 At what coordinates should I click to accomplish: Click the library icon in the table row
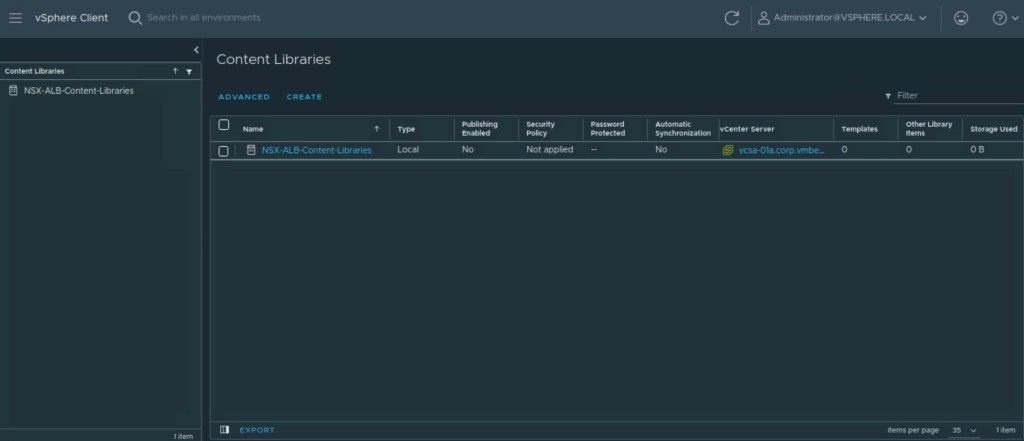pyautogui.click(x=252, y=150)
